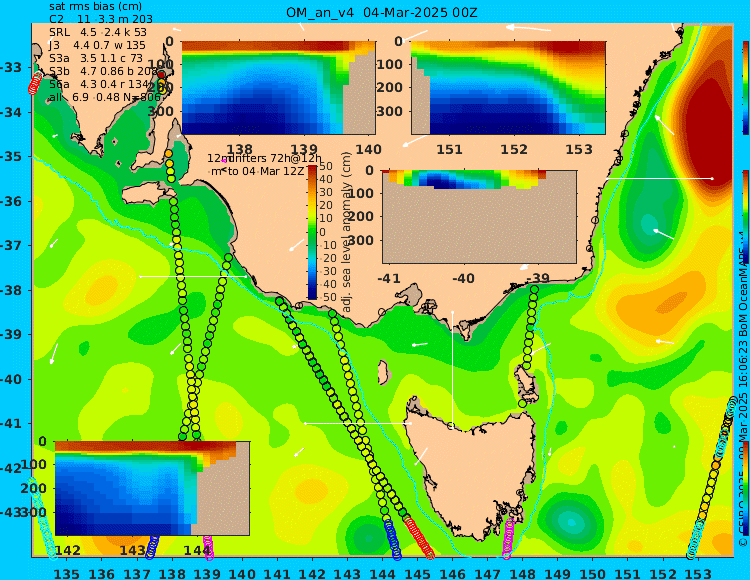Open the depth section inset spanning -41 to -39
Viewport: 750px width, 580px height.
[x=479, y=217]
